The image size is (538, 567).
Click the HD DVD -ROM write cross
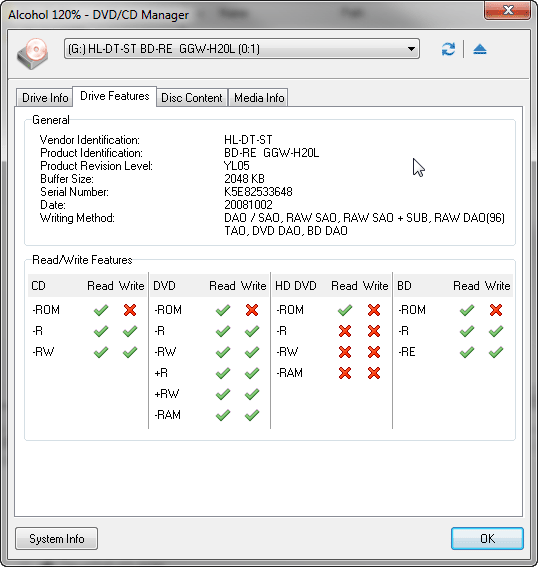(x=374, y=310)
